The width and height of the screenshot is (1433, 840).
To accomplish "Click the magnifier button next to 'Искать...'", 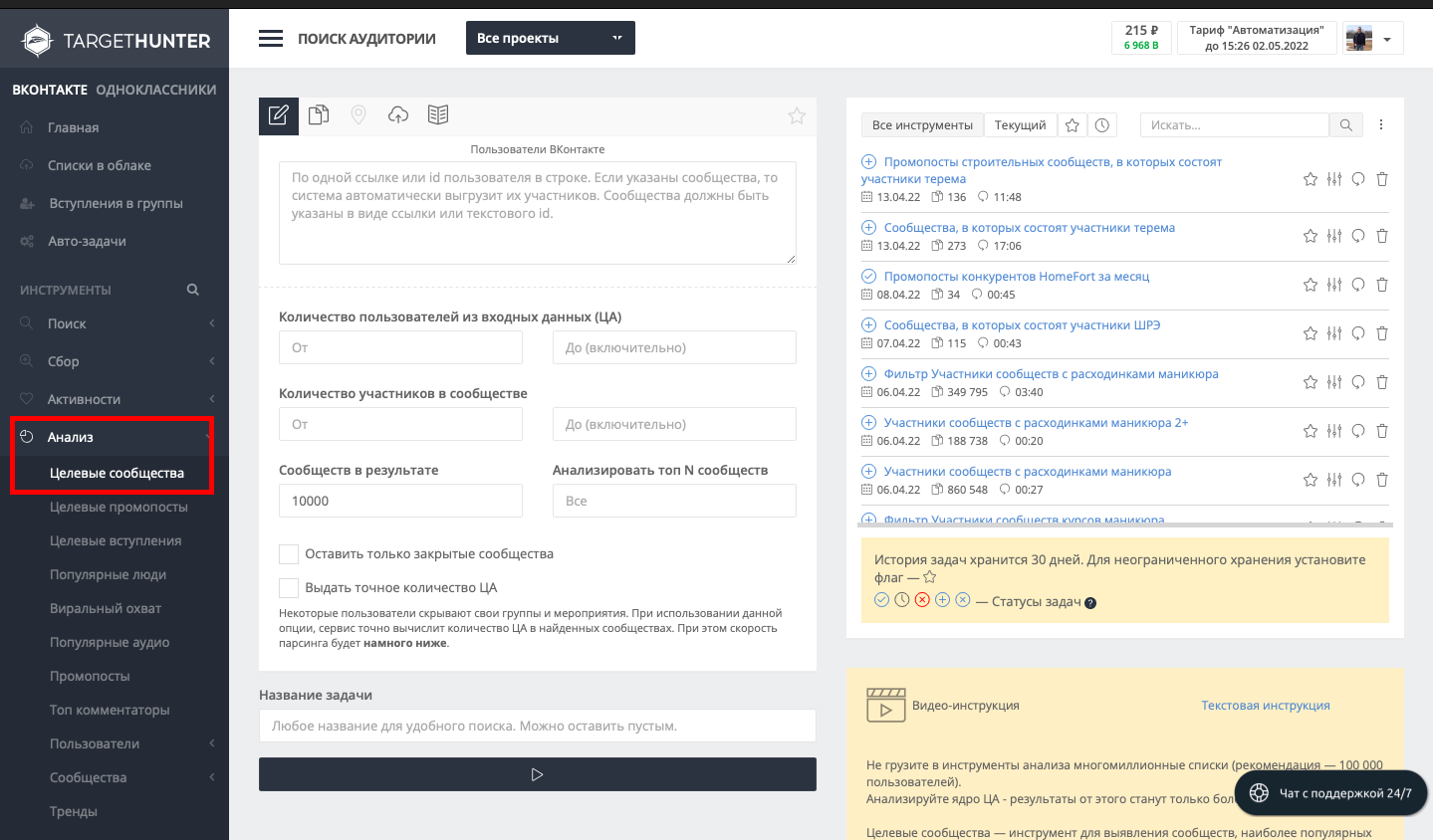I will 1345,125.
